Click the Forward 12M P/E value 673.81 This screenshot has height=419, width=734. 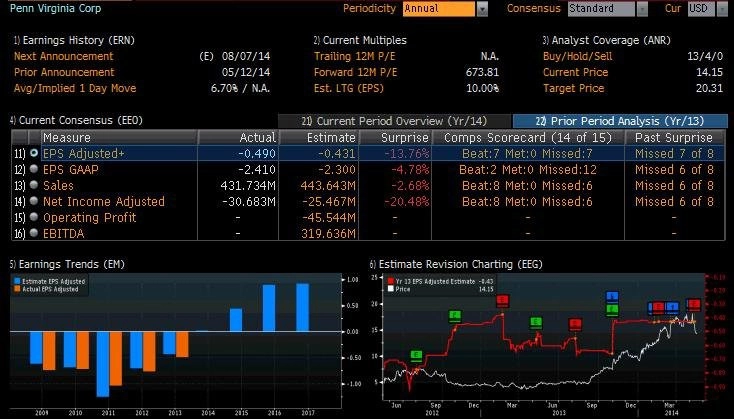(482, 72)
